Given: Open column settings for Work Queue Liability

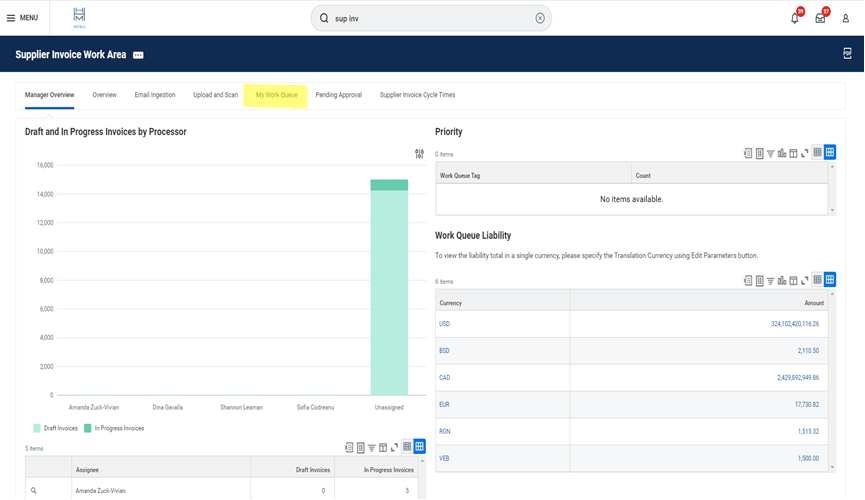Looking at the screenshot, I should tap(793, 281).
